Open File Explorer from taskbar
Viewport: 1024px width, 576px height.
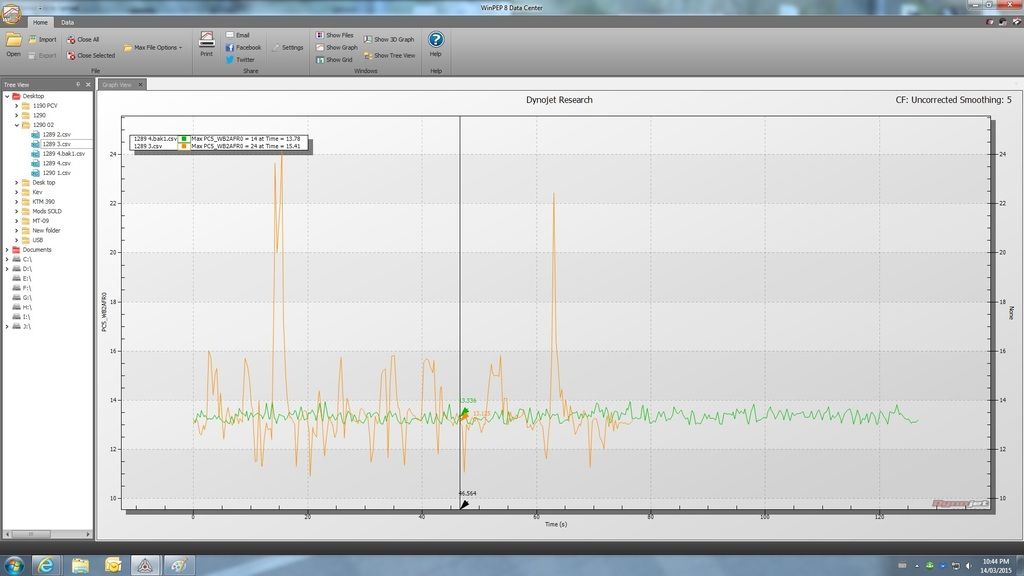tap(80, 566)
